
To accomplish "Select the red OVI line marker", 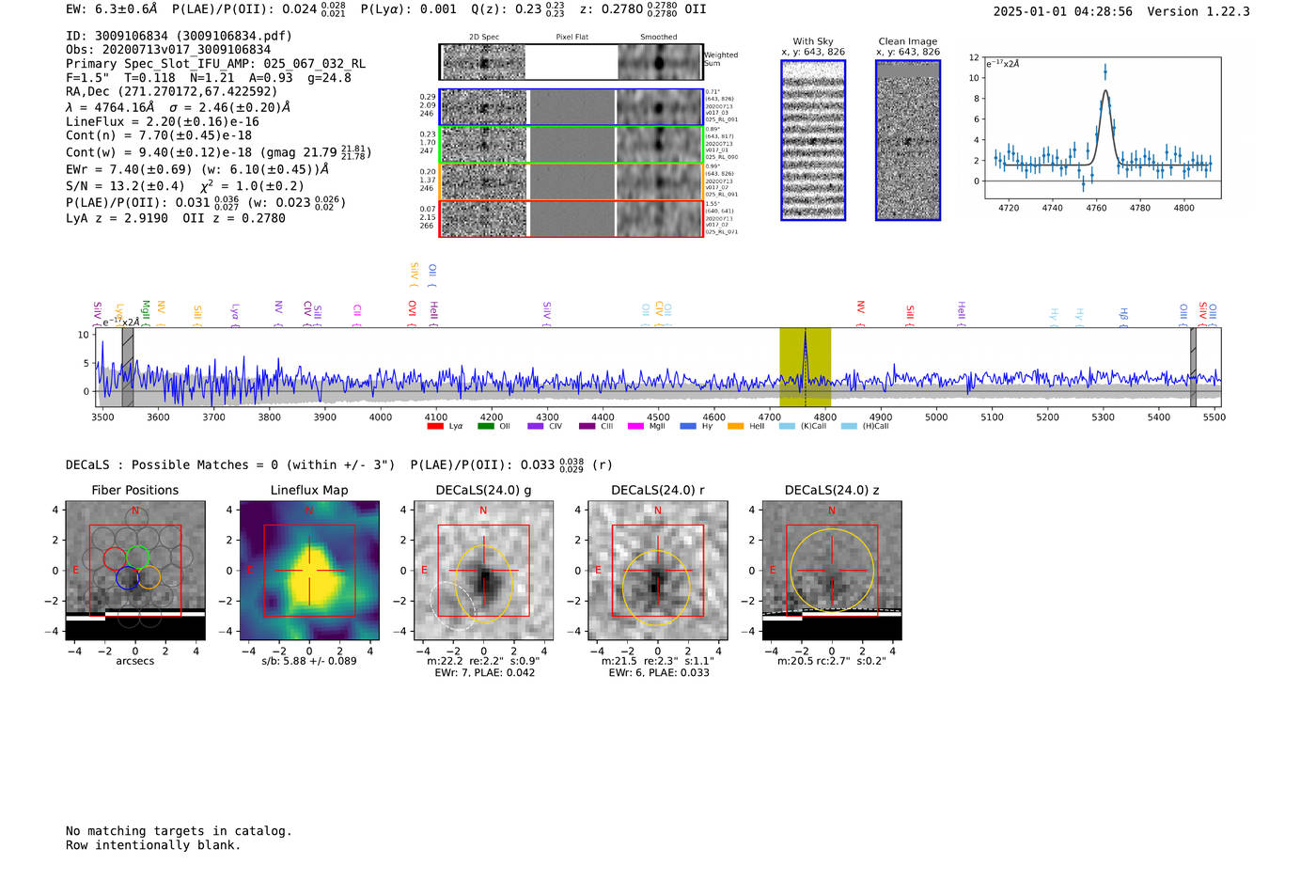I will pyautogui.click(x=412, y=313).
